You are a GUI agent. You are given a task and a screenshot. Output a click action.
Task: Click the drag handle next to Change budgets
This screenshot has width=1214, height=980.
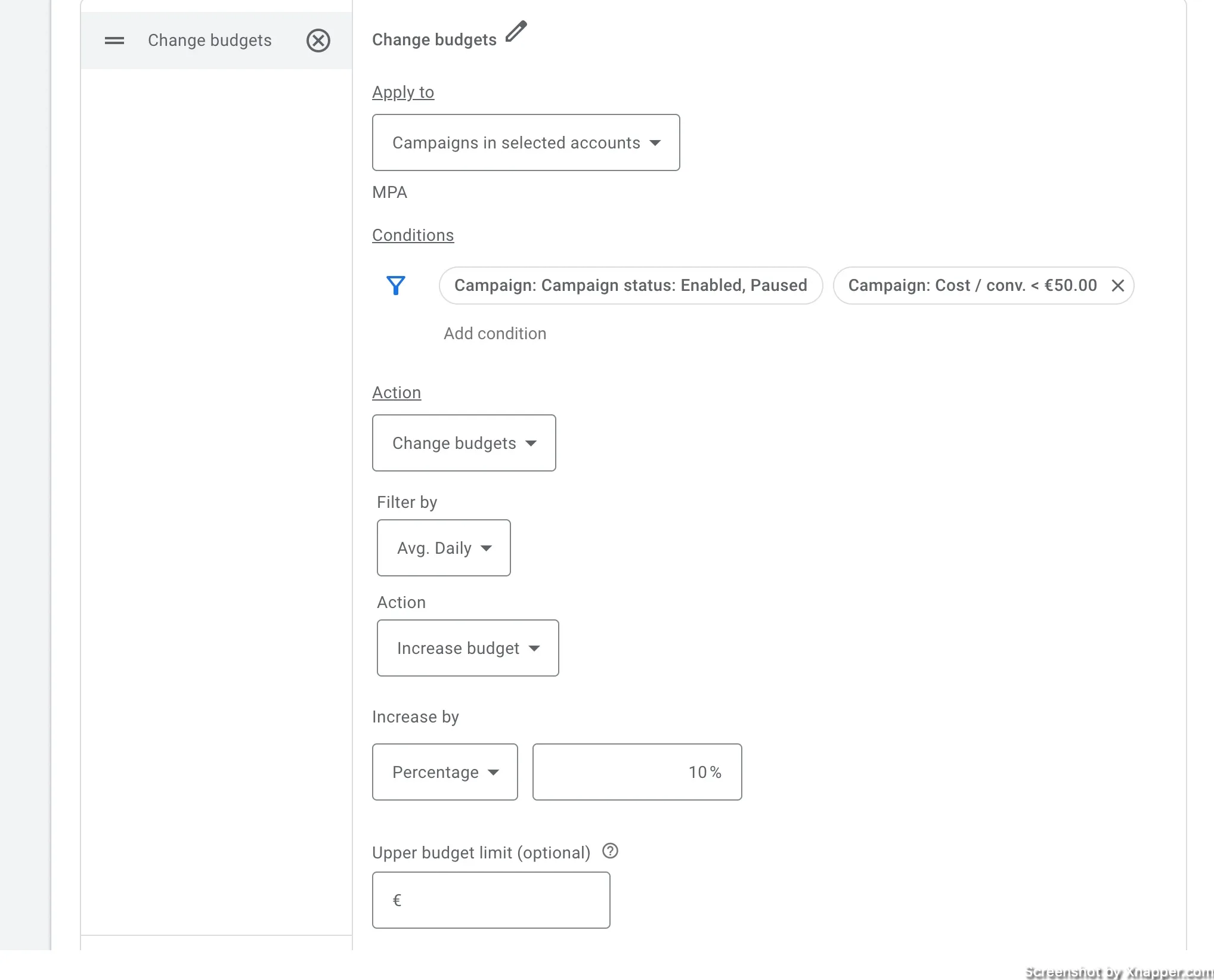tap(114, 41)
